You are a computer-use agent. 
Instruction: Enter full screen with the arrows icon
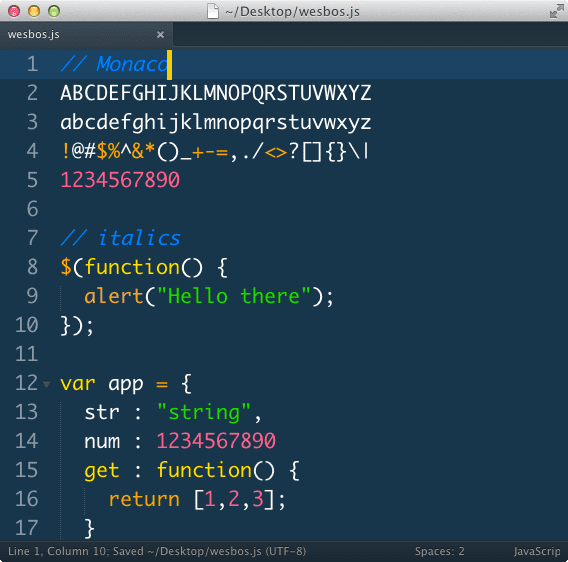(x=556, y=11)
